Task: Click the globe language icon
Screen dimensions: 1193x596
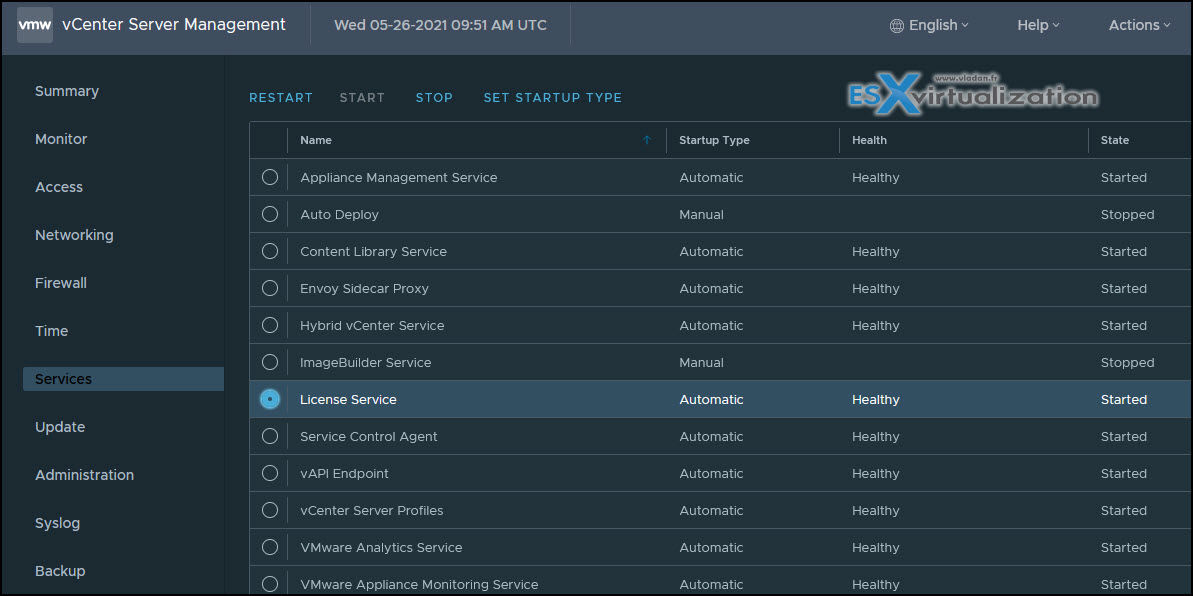Action: 897,26
